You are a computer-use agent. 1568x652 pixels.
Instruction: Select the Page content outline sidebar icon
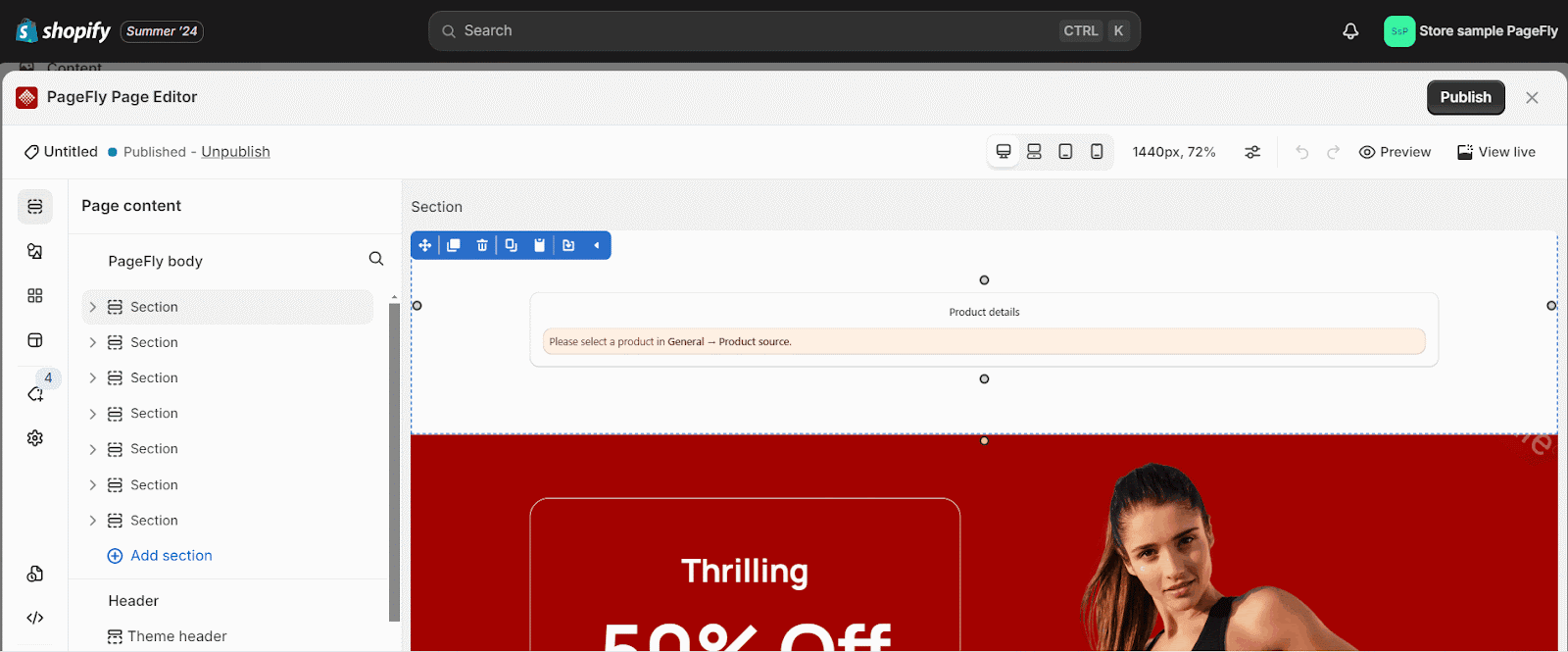point(35,207)
